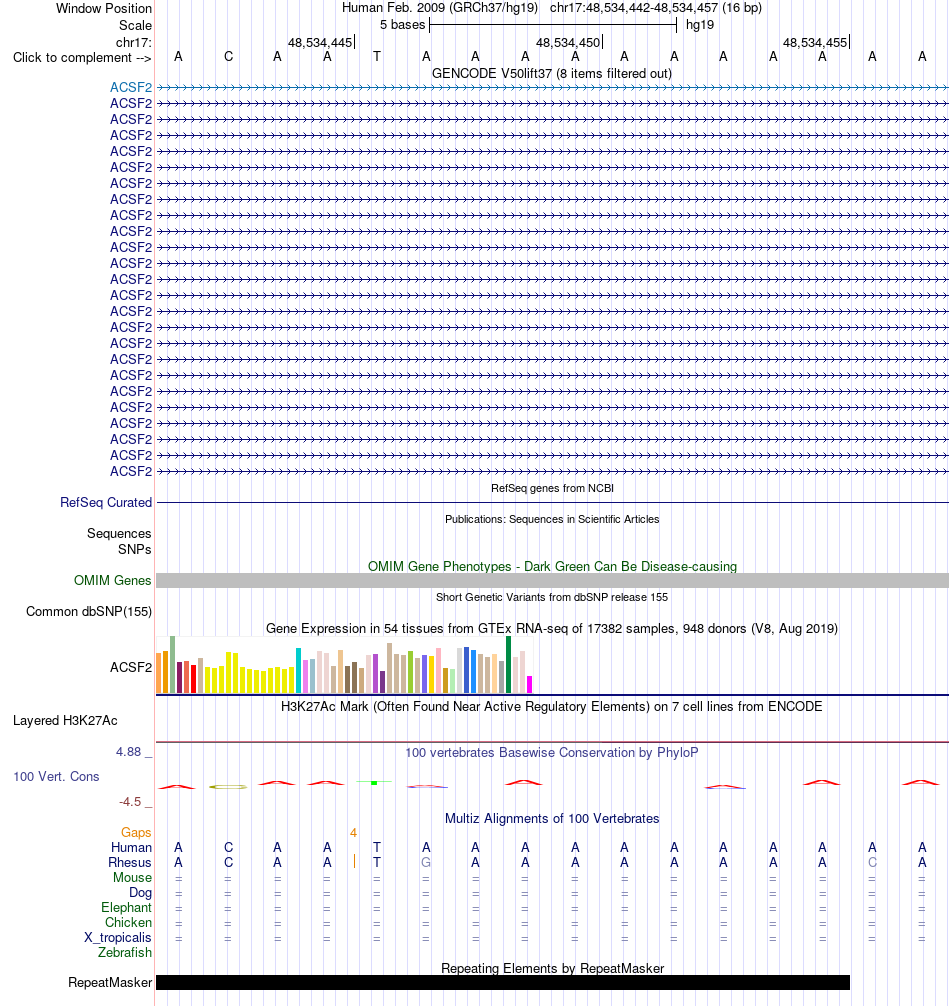The height and width of the screenshot is (1006, 950).
Task: Open 'Short Genetic Variants from dbSNP release 155'
Action: pyautogui.click(x=552, y=597)
